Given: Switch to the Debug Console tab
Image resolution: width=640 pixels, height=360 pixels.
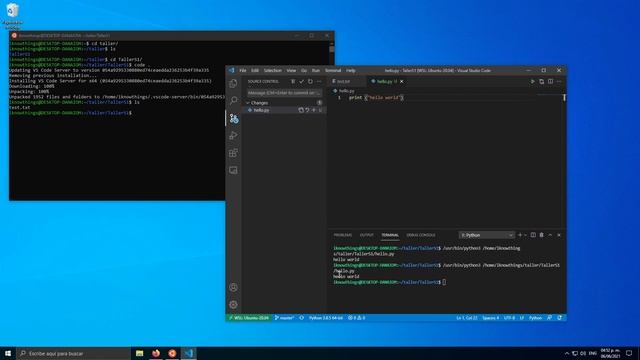Looking at the screenshot, I should (421, 235).
